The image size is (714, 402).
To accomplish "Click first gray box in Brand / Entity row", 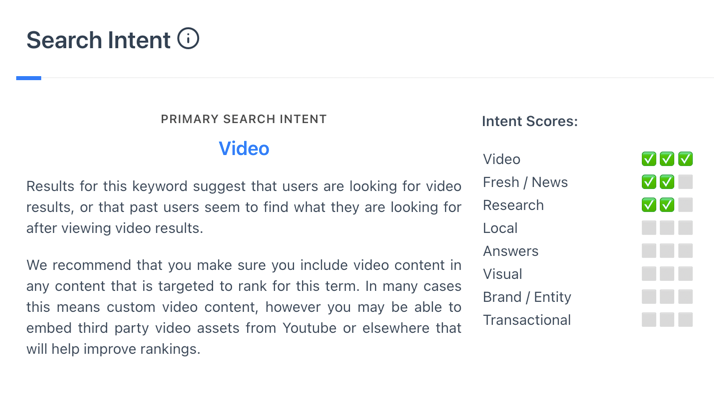I will (x=649, y=297).
